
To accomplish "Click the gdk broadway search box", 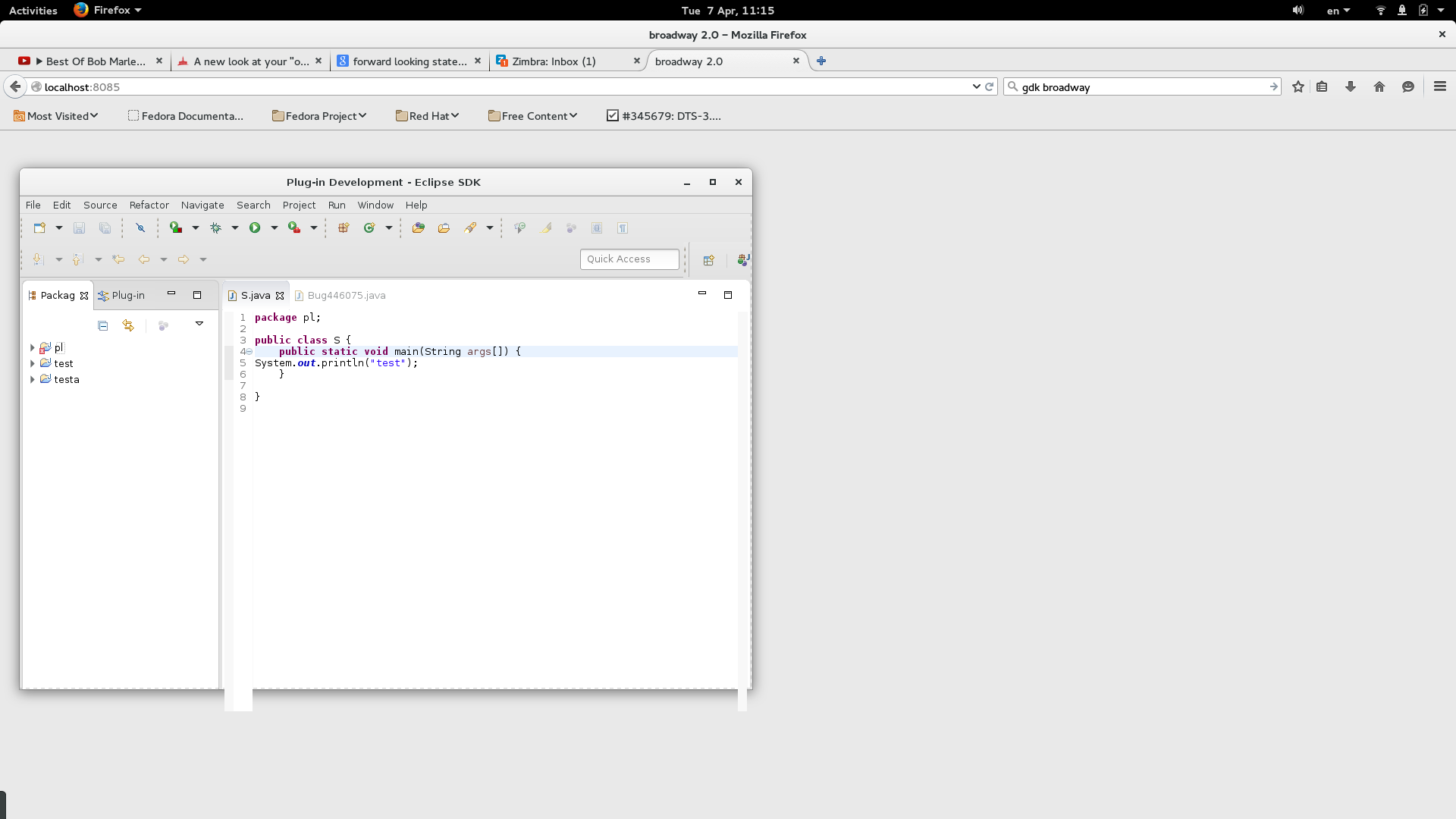I will point(1142,86).
